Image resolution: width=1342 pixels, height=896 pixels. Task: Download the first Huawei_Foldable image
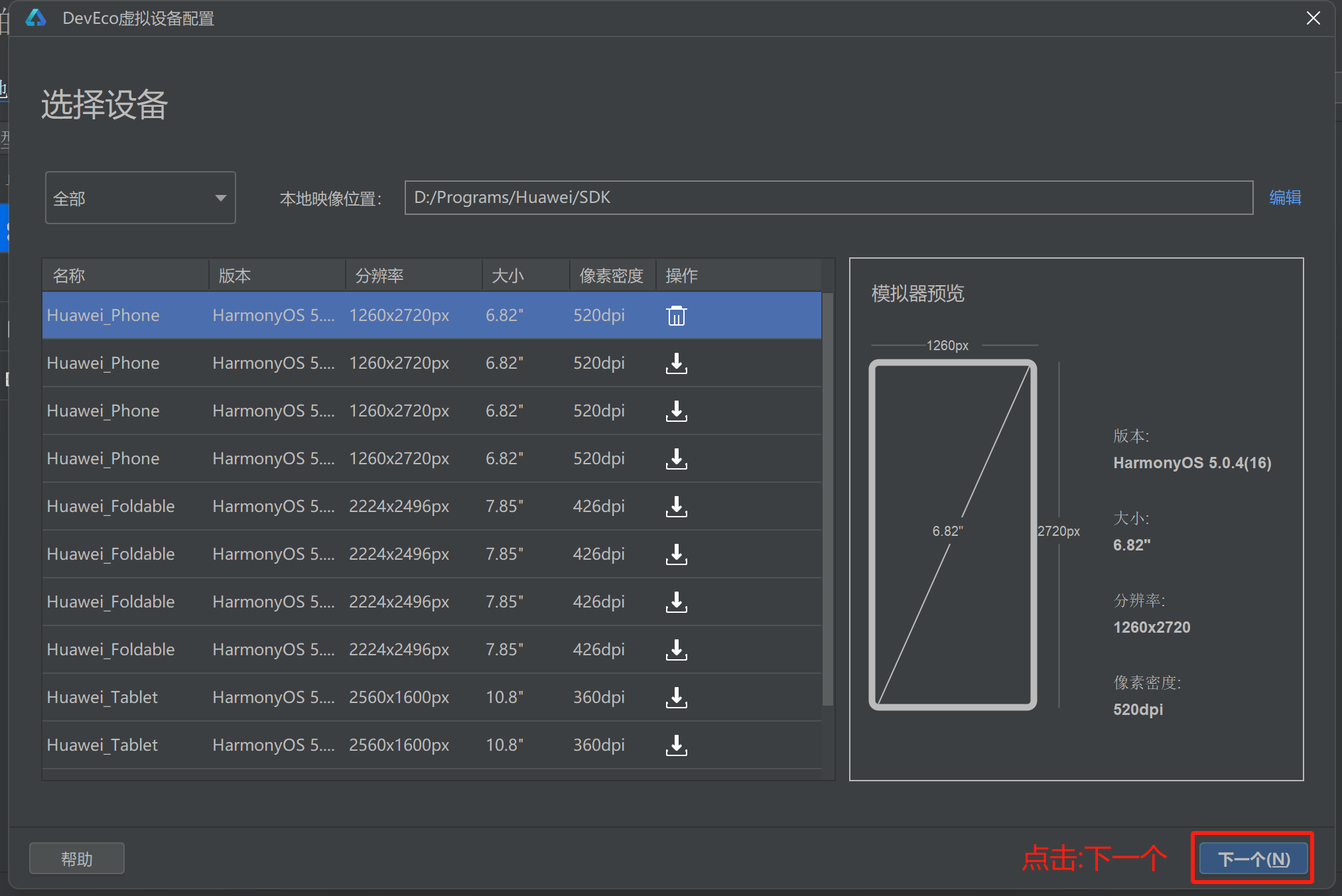click(x=676, y=507)
